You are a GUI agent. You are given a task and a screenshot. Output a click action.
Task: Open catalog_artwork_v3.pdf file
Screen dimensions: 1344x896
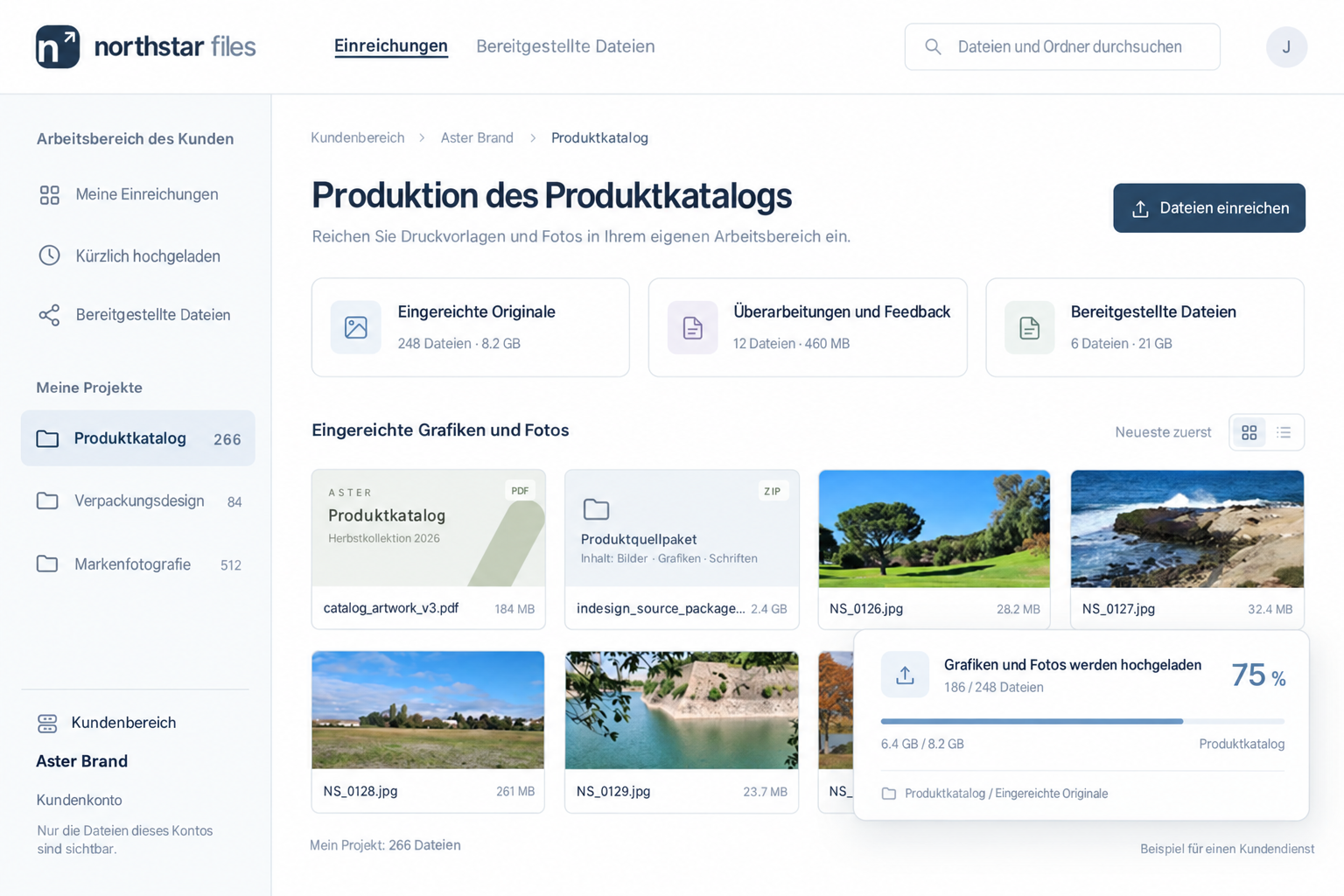(x=429, y=549)
